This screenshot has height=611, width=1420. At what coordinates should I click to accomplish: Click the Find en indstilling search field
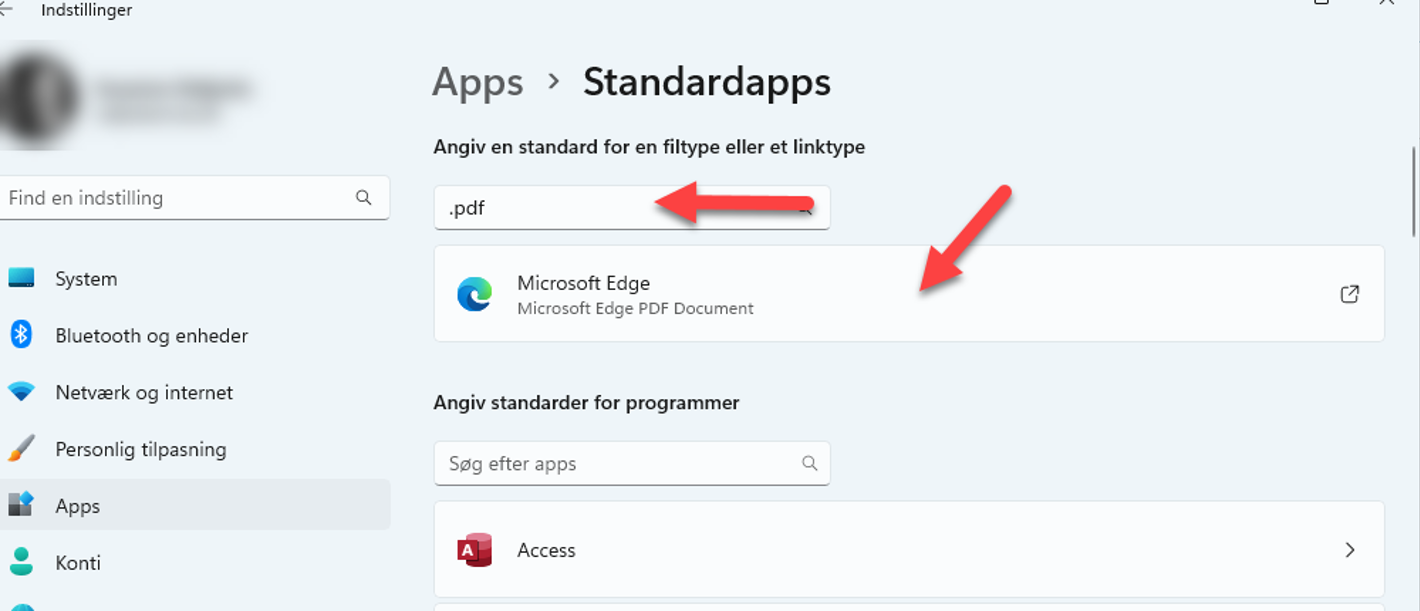[194, 198]
